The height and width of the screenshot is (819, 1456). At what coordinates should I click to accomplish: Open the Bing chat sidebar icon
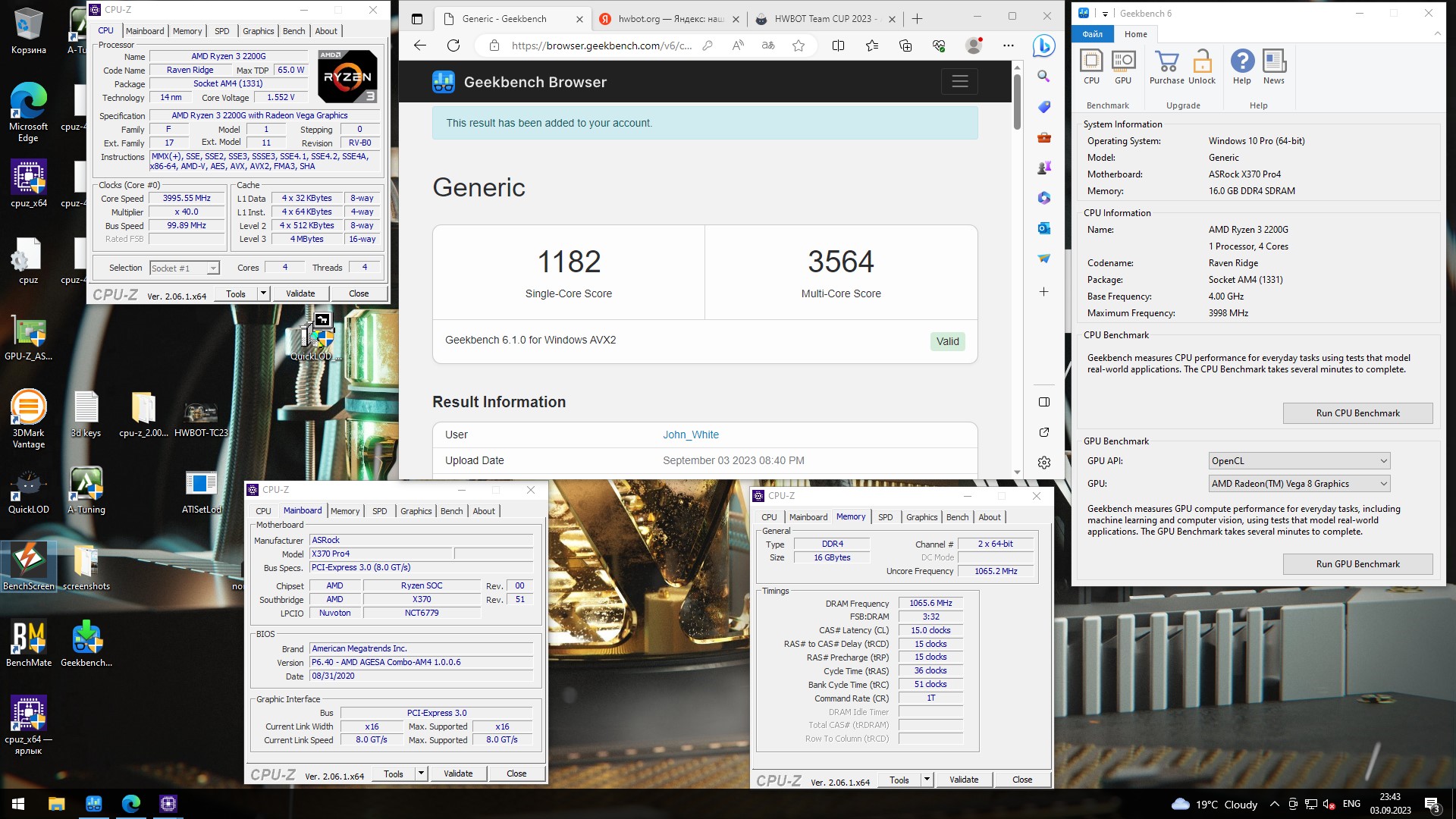tap(1044, 45)
